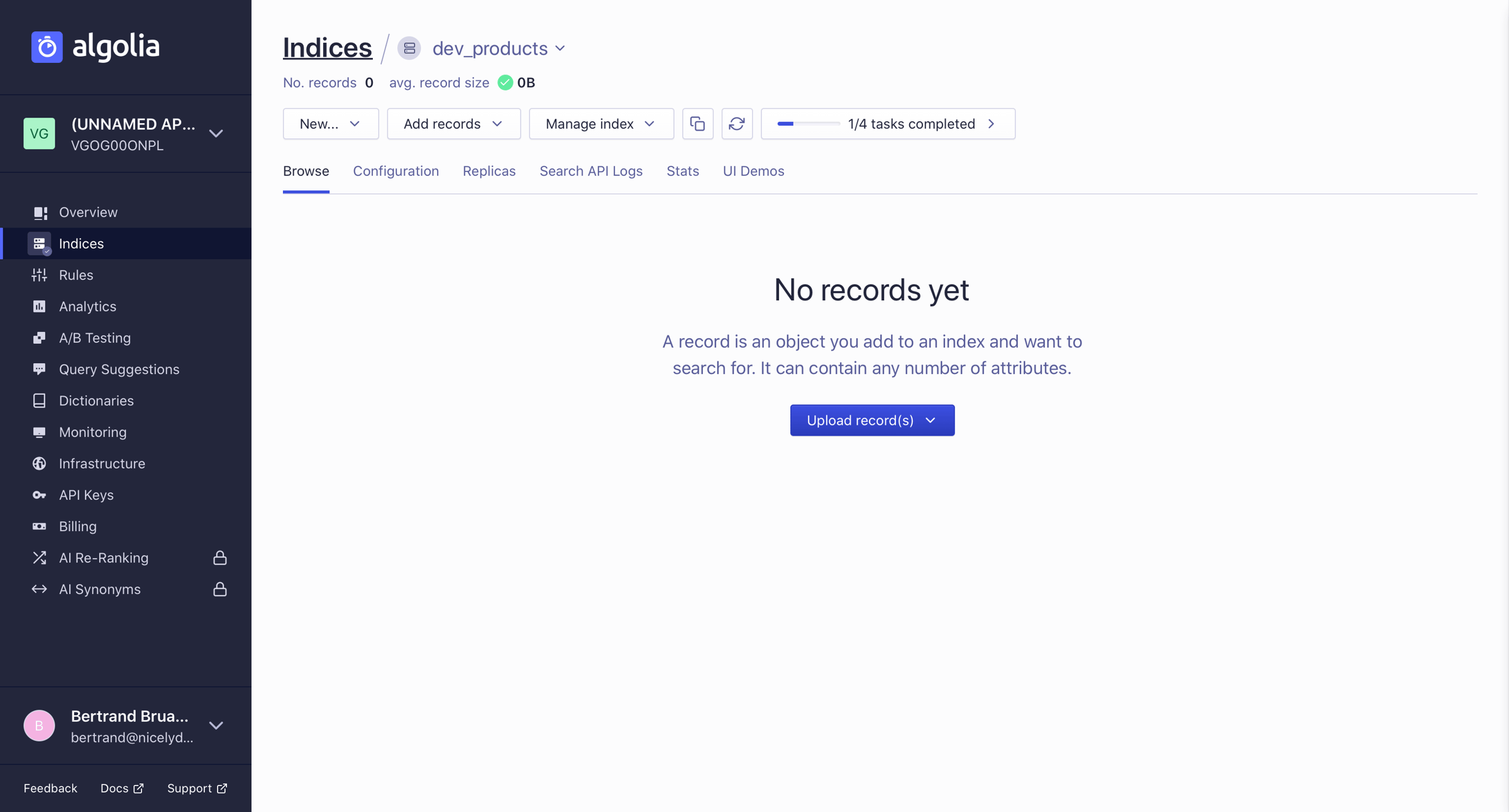The height and width of the screenshot is (812, 1509).
Task: Expand the application switcher chevron
Action: tap(216, 133)
